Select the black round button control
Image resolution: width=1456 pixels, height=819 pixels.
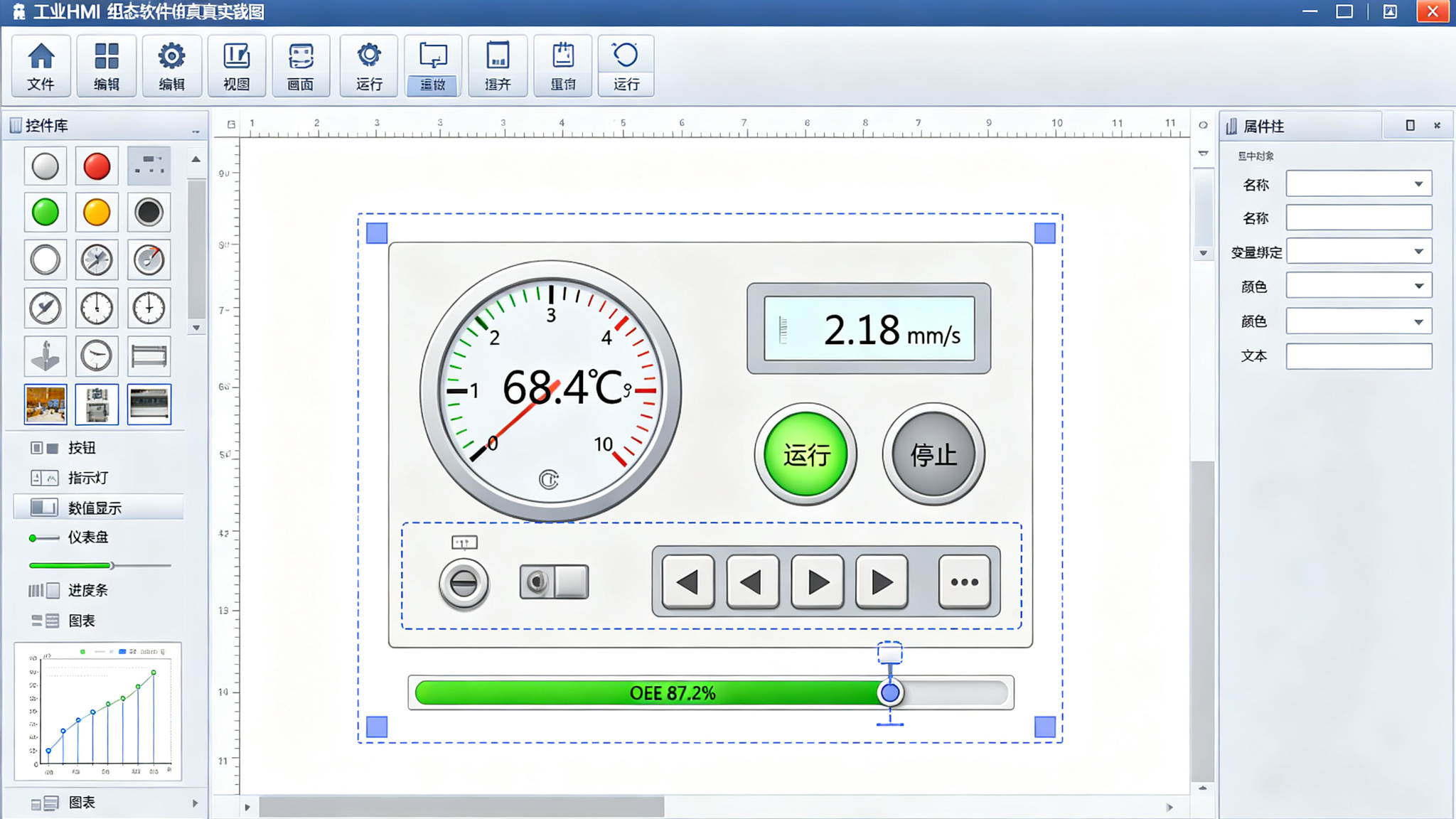point(149,212)
